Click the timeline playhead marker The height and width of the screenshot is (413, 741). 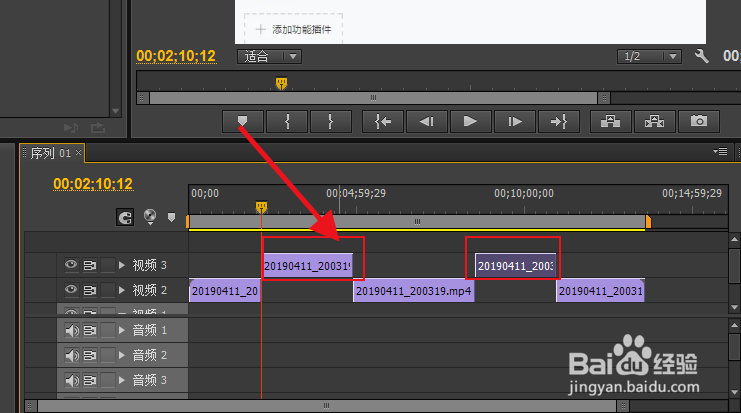(261, 207)
